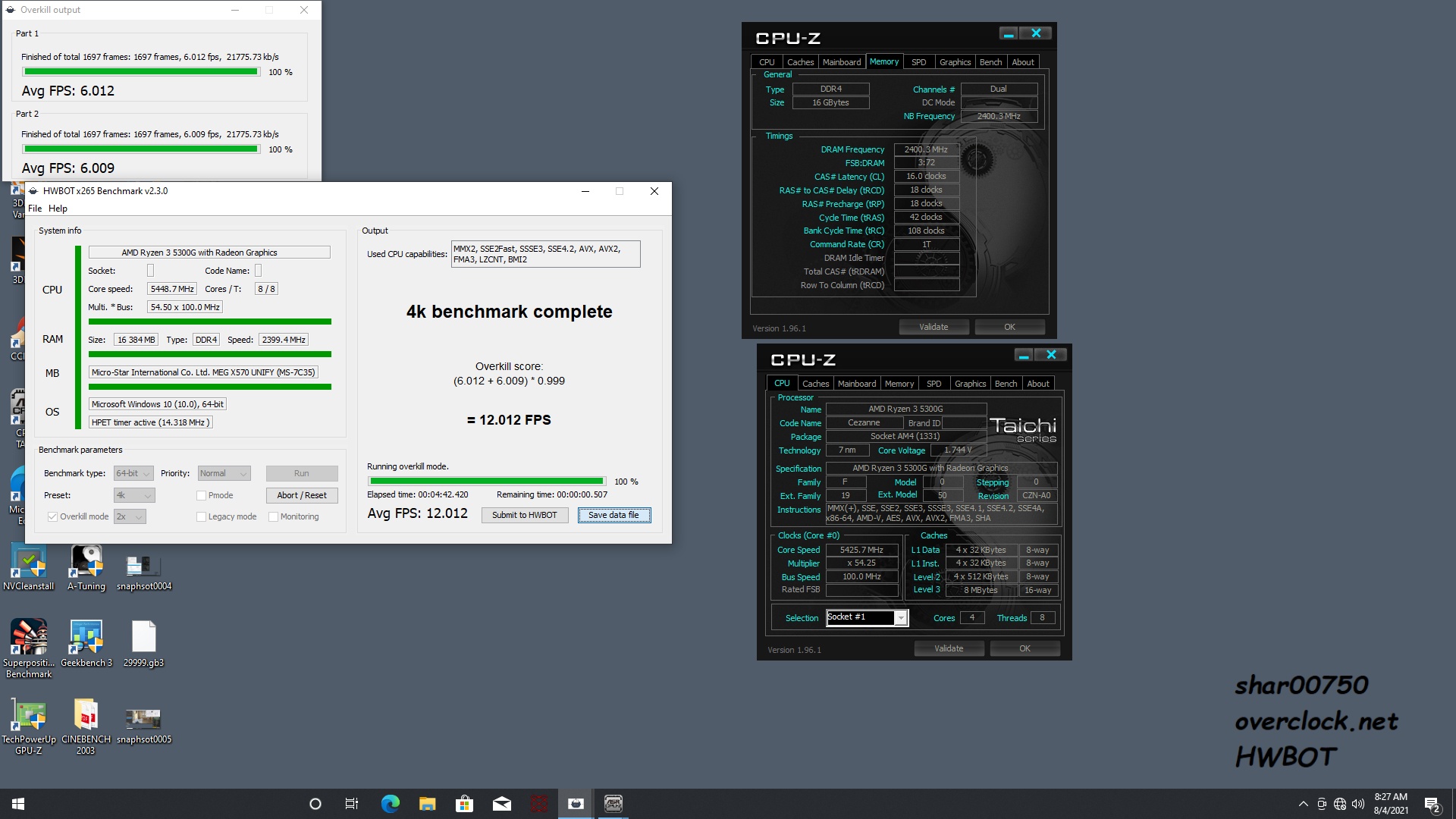This screenshot has width=1456, height=819.
Task: Toggle the Overkill mode checkbox
Action: [x=52, y=516]
